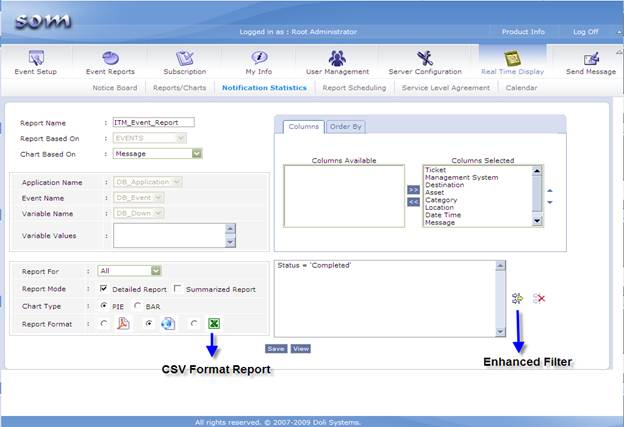This screenshot has height=427, width=624.
Task: Click the Log Off link
Action: click(586, 32)
